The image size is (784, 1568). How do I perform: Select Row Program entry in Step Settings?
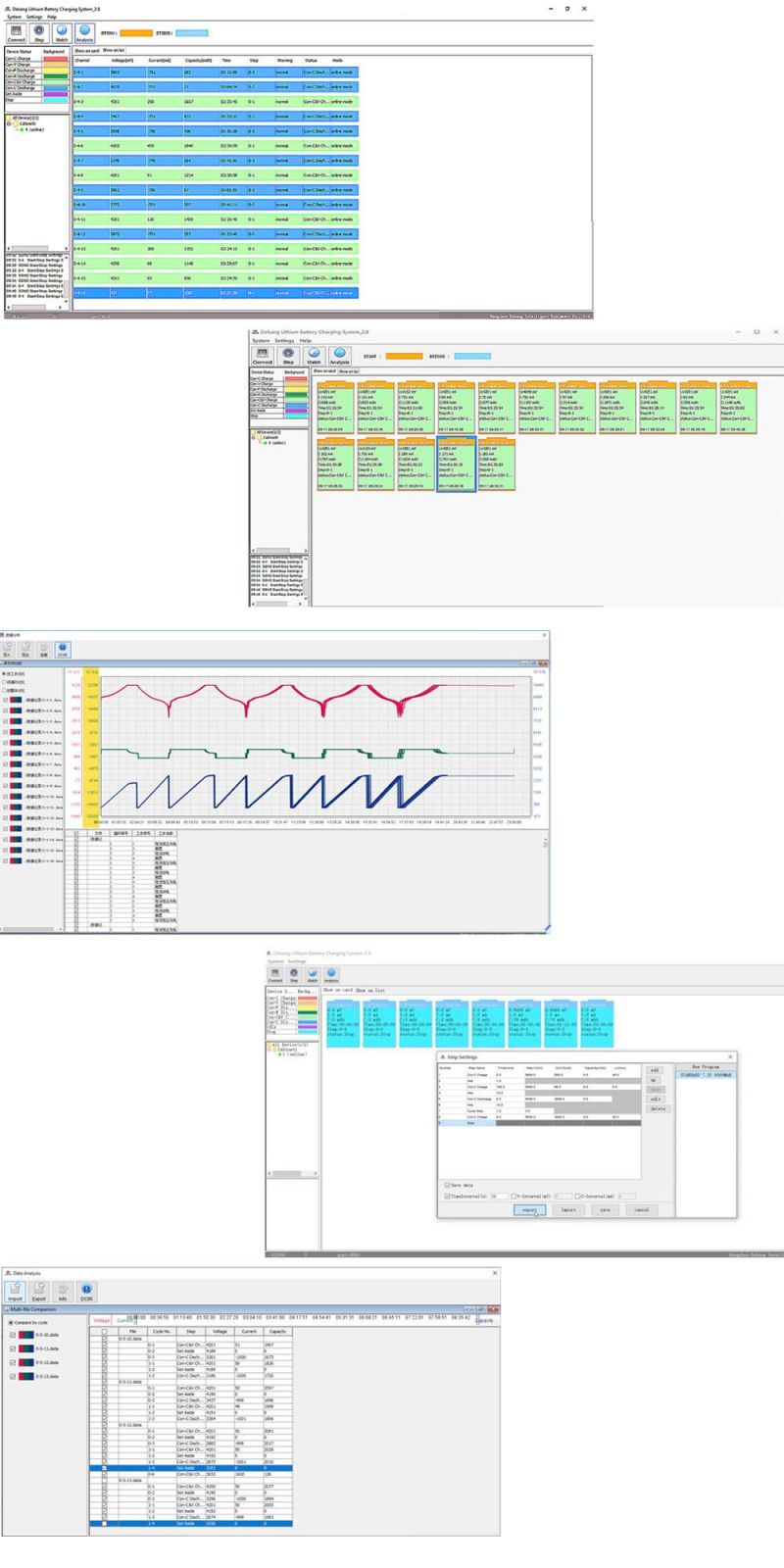[x=706, y=1075]
